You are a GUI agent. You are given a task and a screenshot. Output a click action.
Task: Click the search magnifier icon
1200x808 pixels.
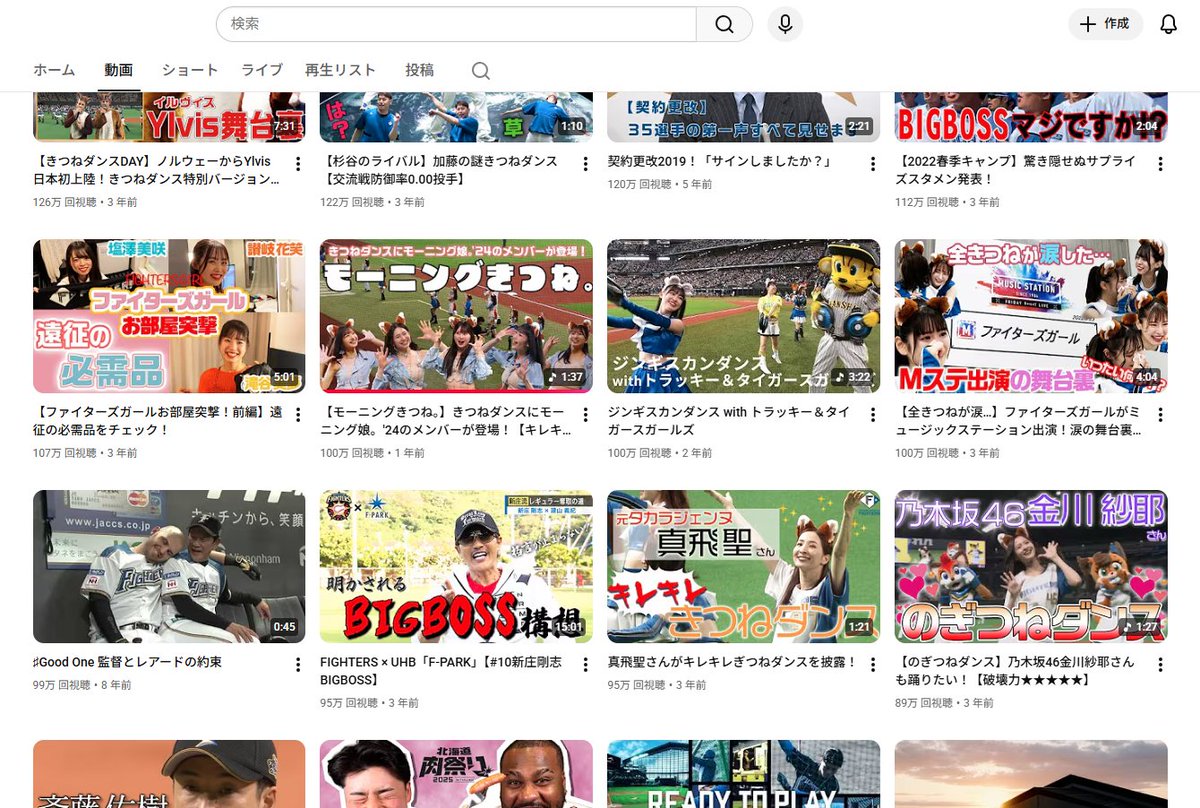point(724,24)
